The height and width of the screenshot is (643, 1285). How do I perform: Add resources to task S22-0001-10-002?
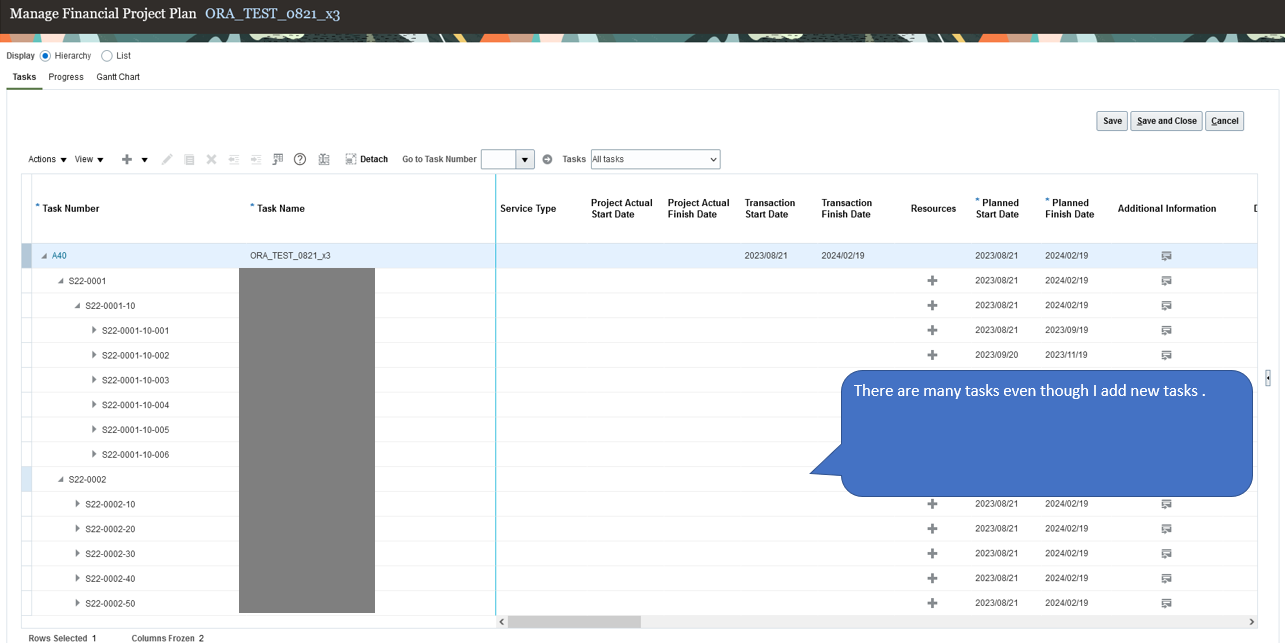[x=933, y=355]
